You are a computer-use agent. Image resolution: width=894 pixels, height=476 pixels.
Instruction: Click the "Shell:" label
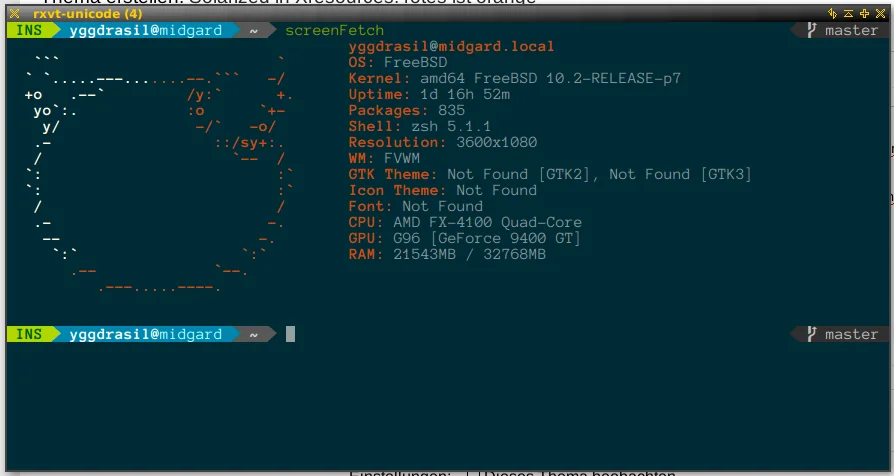pyautogui.click(x=375, y=126)
